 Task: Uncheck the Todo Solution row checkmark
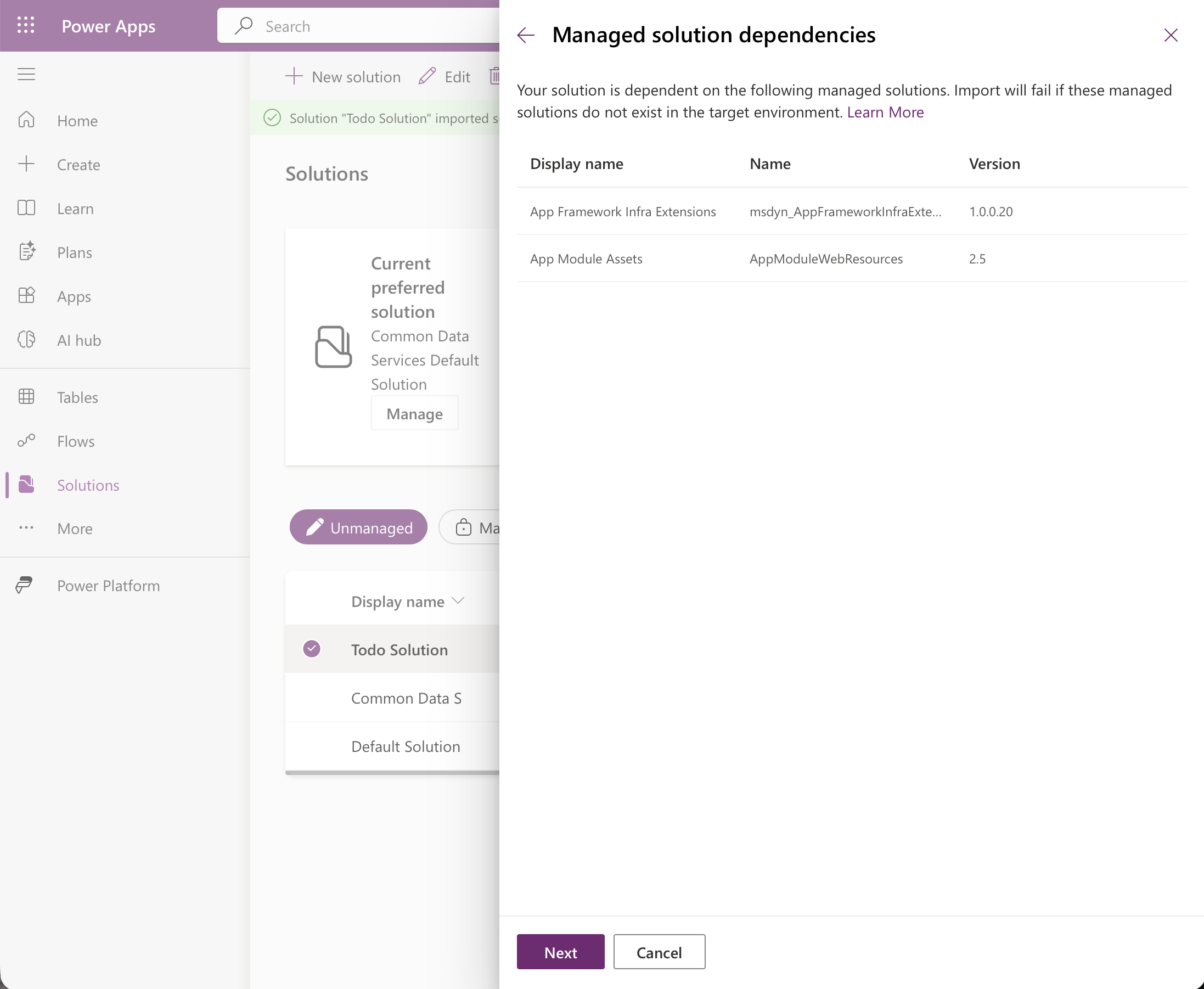pyautogui.click(x=312, y=649)
